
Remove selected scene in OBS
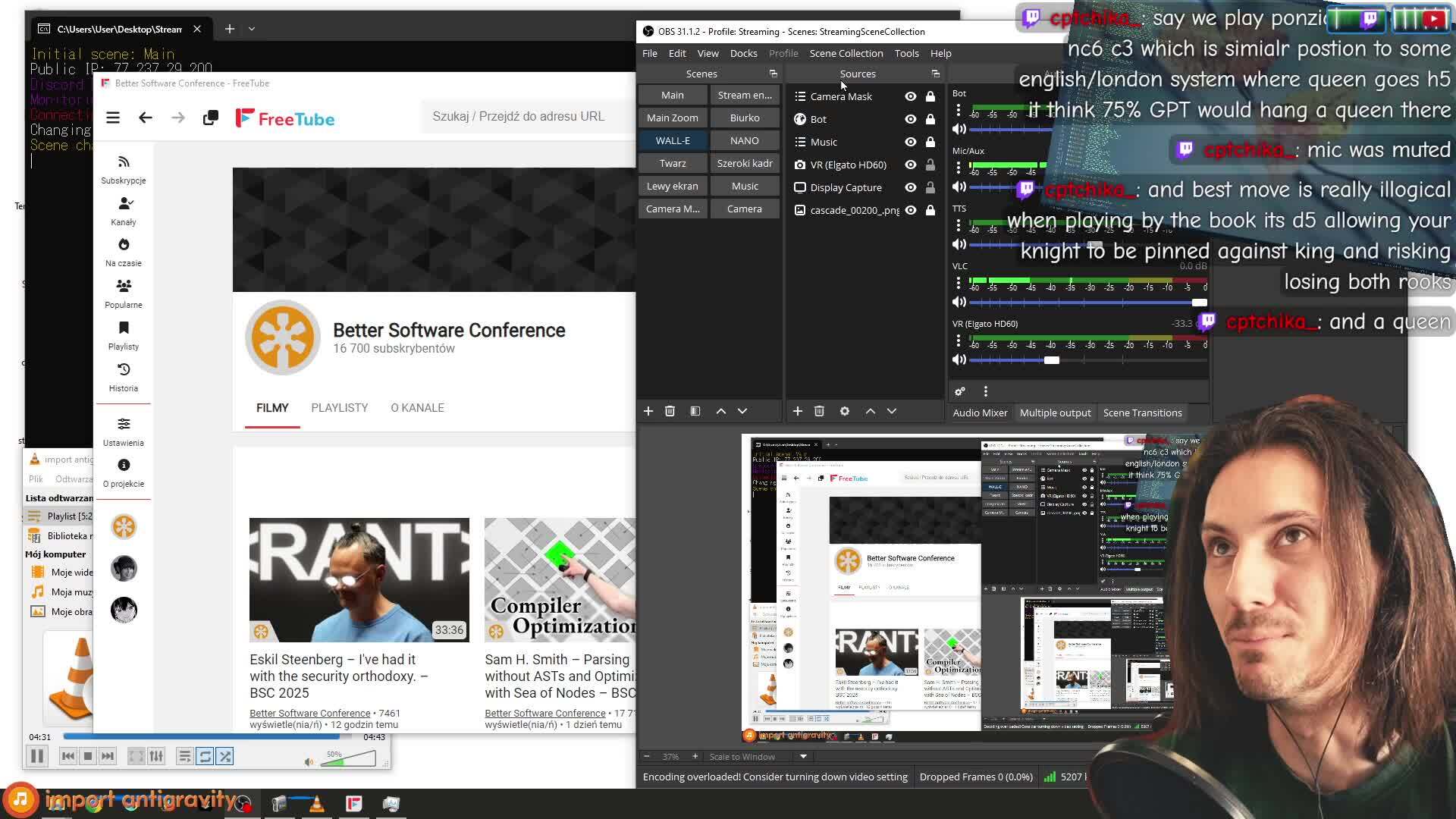pos(670,411)
